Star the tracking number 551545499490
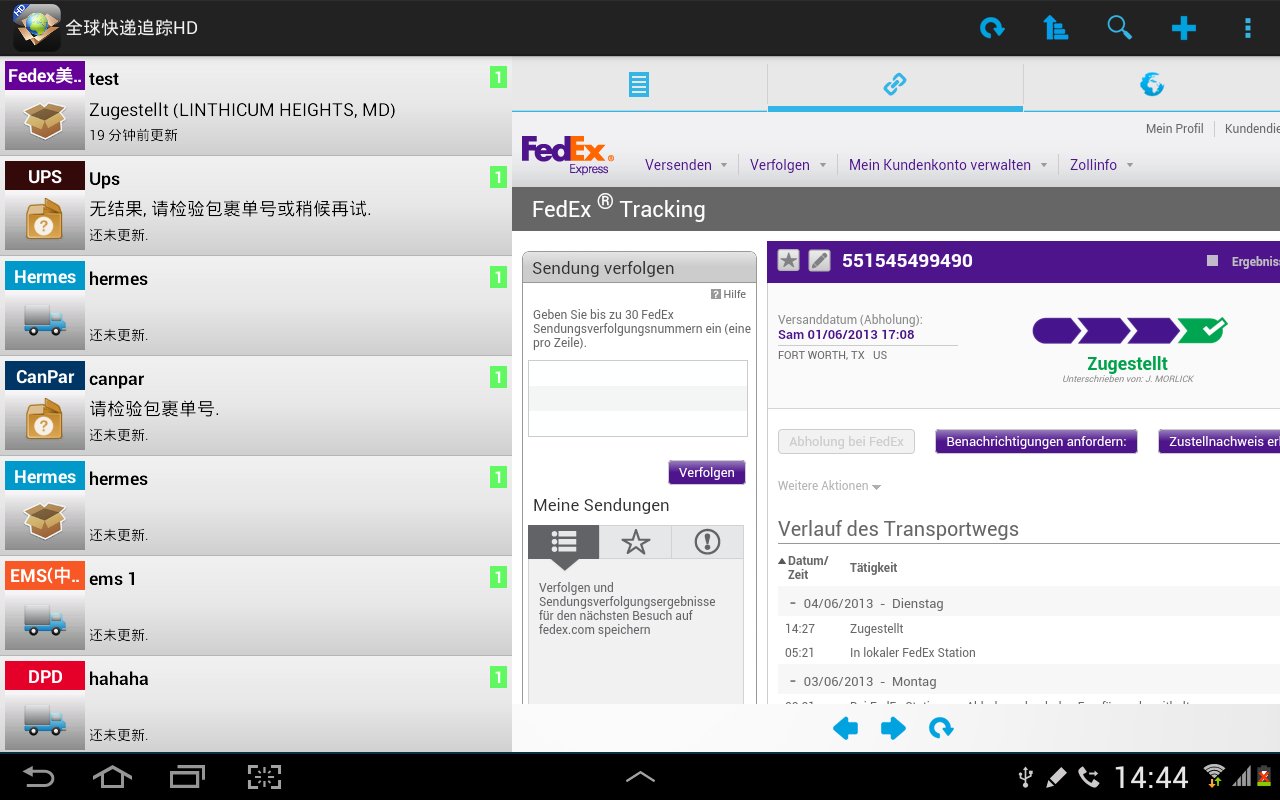The height and width of the screenshot is (800, 1280). tap(789, 261)
